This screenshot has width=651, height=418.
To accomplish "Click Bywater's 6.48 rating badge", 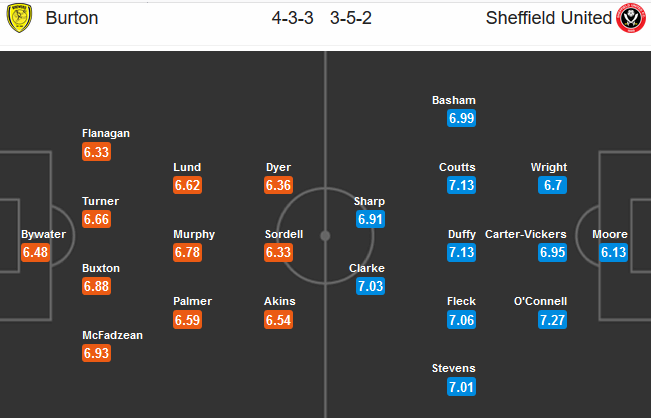I will point(35,252).
